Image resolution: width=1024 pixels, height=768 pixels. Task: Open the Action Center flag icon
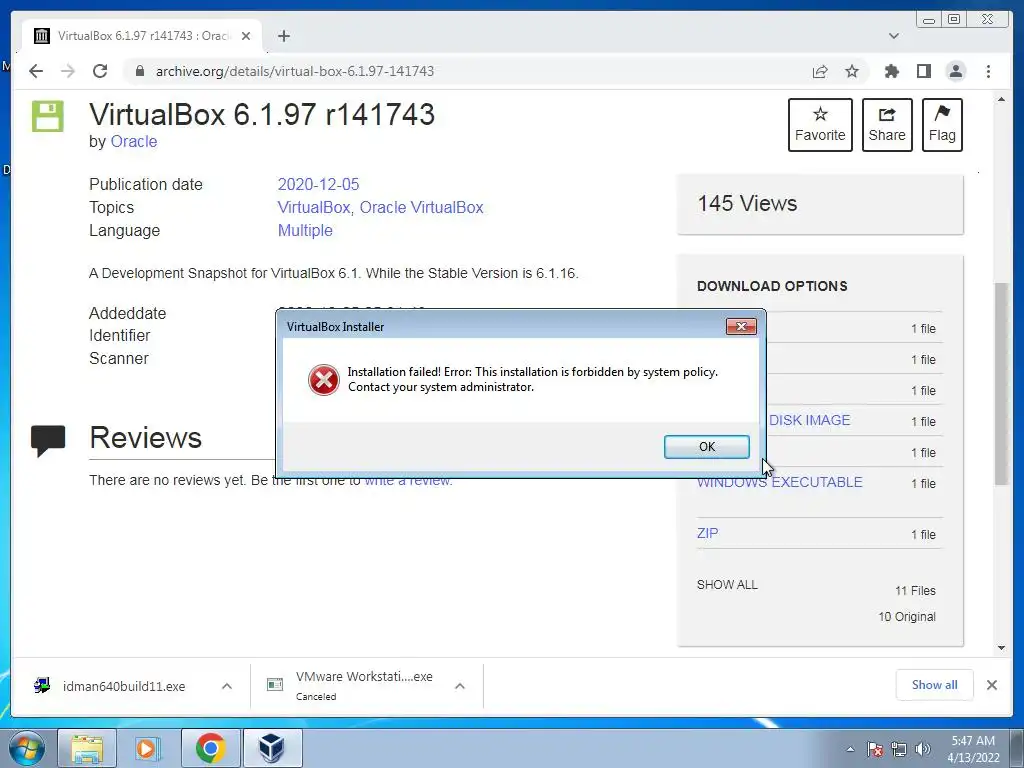[x=875, y=750]
